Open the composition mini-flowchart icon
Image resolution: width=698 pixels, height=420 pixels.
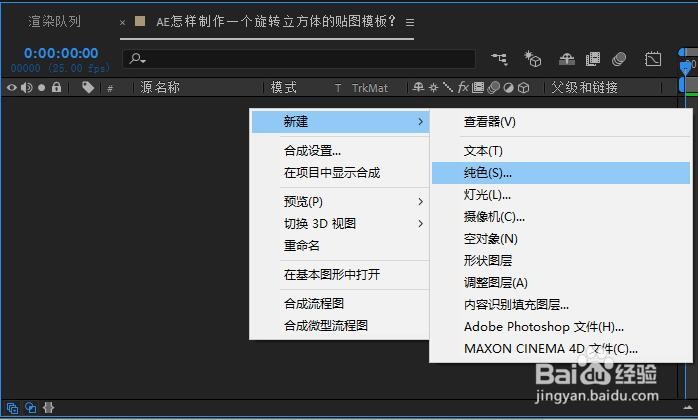click(499, 59)
